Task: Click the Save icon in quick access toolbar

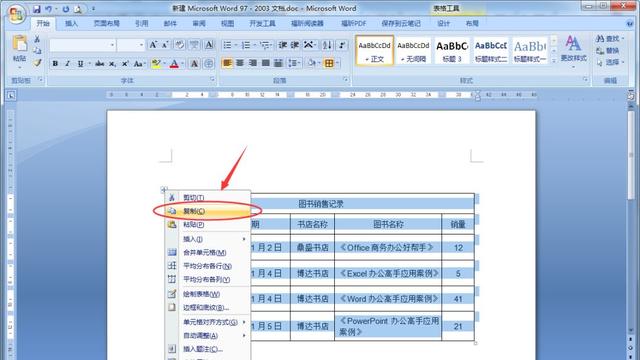Action: 37,9
